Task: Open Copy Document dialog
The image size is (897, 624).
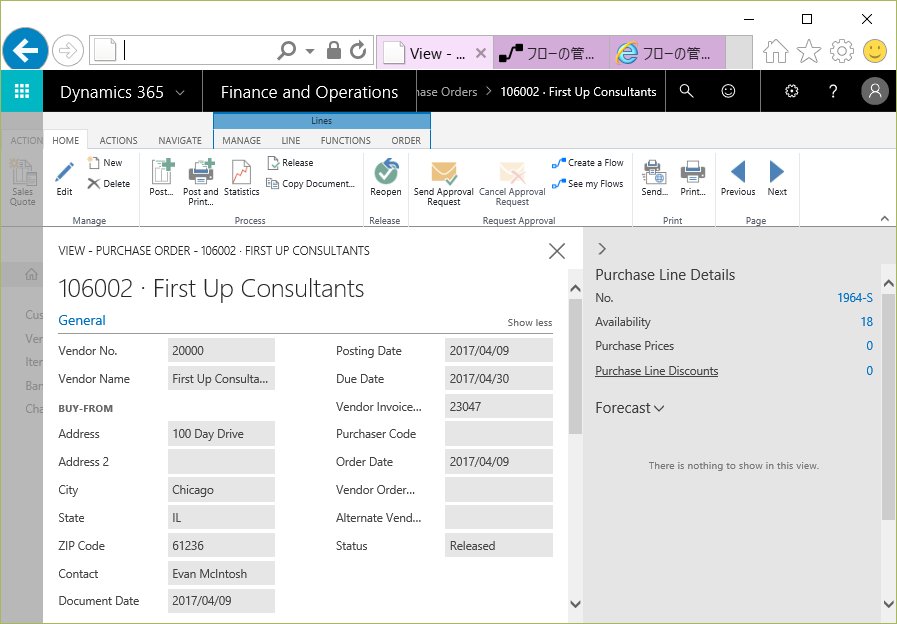Action: click(x=311, y=184)
